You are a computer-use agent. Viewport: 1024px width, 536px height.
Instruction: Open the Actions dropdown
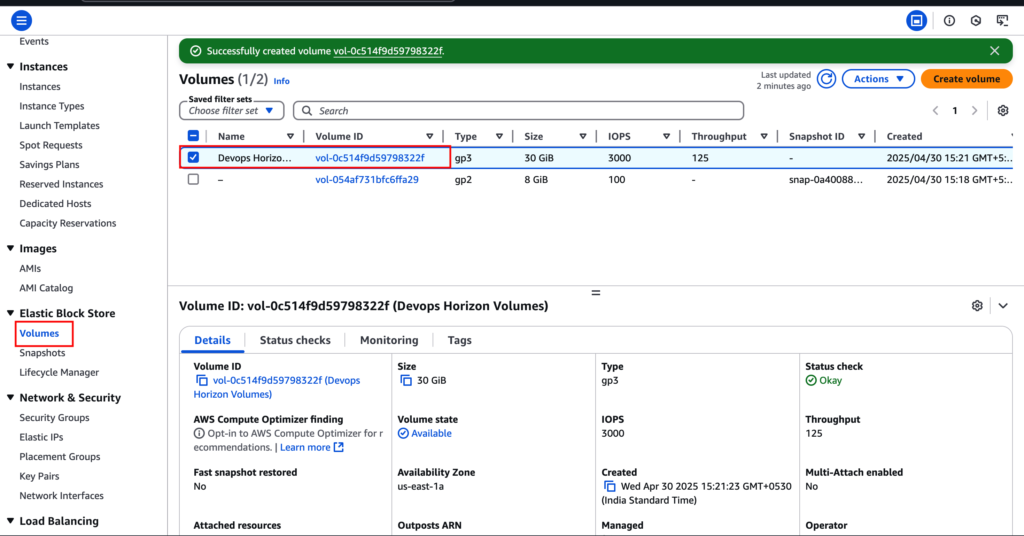(x=878, y=79)
